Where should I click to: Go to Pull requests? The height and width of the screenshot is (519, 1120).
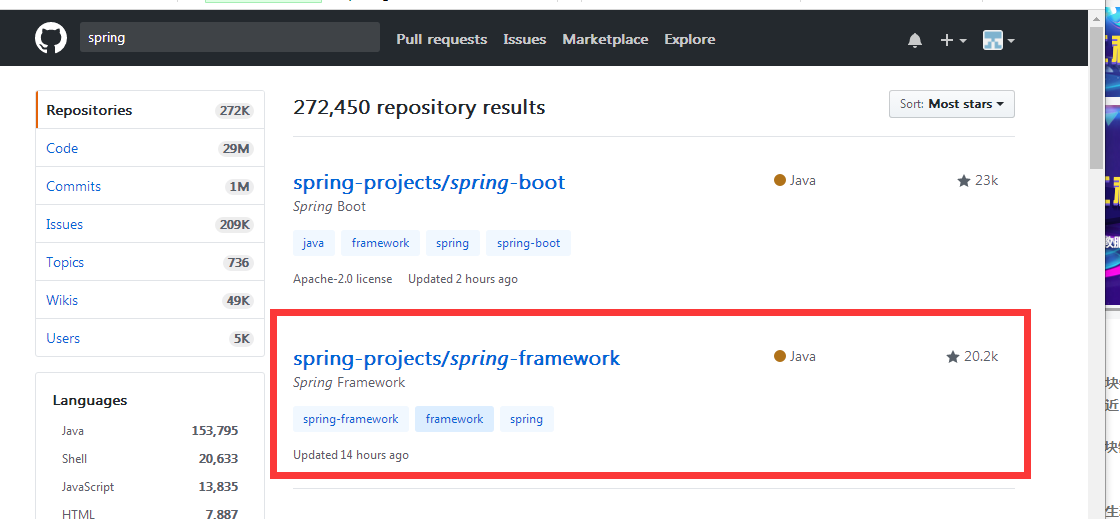(x=441, y=39)
